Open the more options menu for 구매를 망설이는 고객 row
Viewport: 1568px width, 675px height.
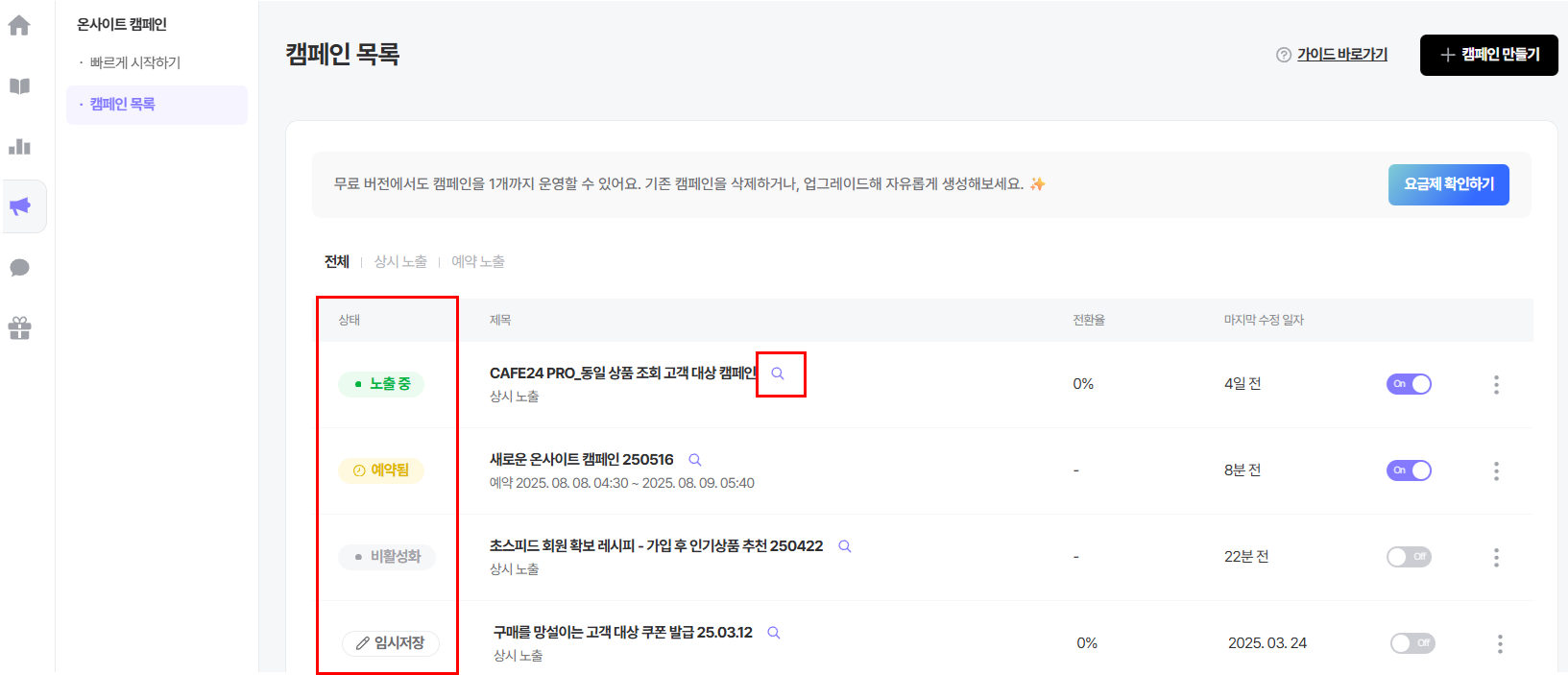pos(1500,643)
